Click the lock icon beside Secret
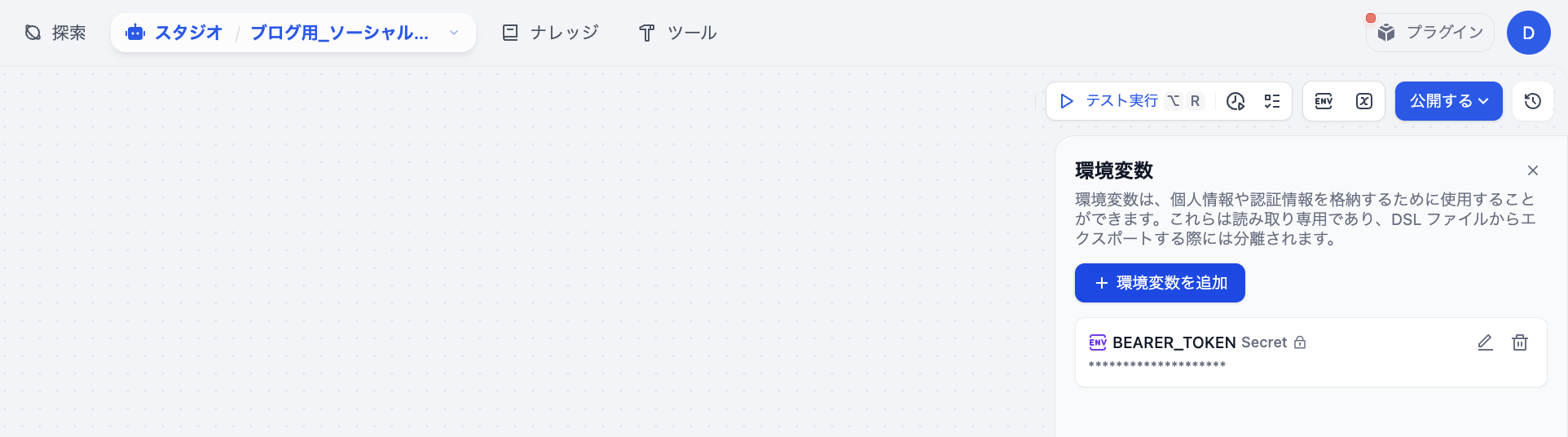Screen dimensions: 1568x437 (1300, 342)
